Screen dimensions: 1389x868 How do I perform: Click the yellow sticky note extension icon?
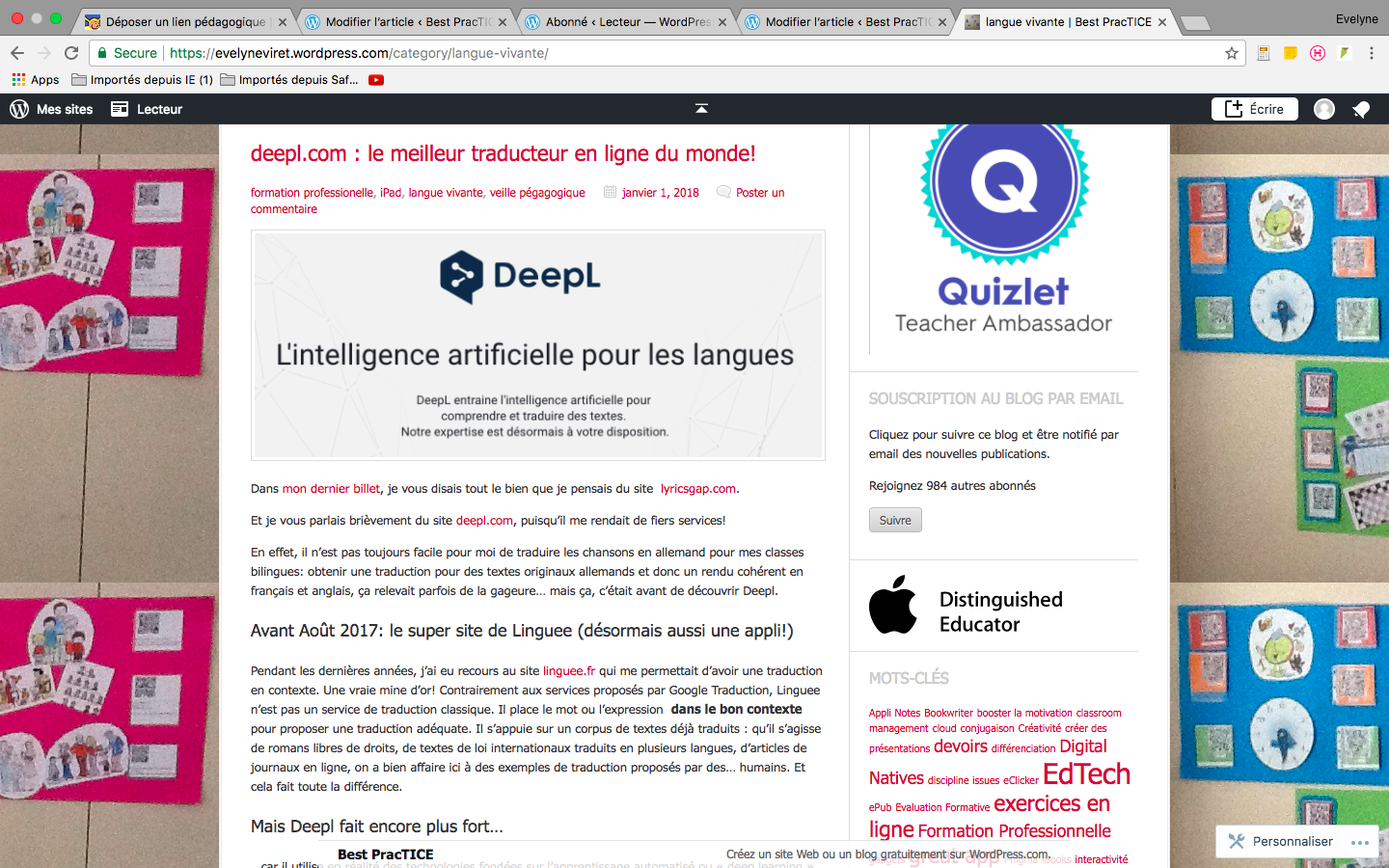(1291, 53)
